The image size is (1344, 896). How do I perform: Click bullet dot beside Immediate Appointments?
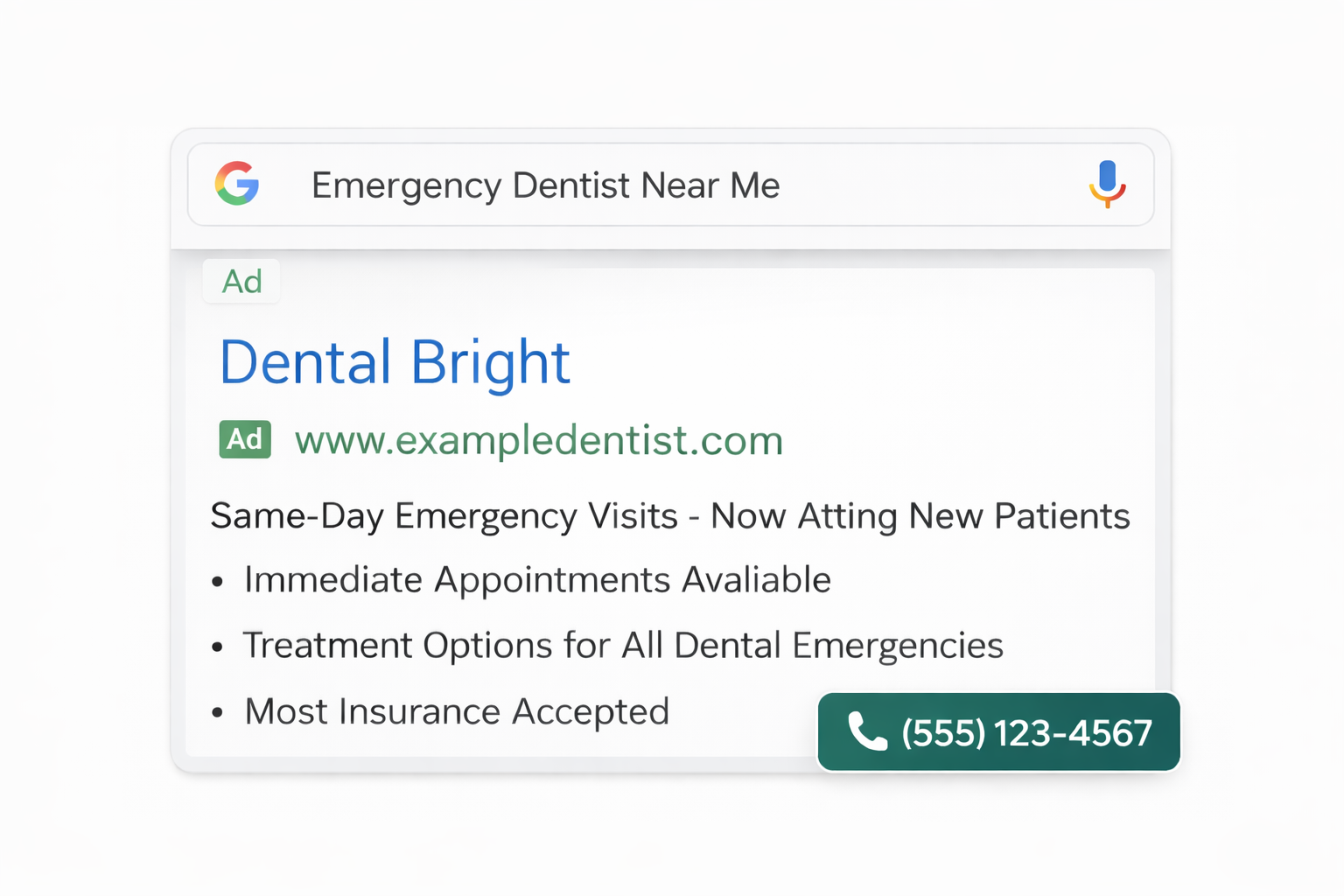coord(218,582)
